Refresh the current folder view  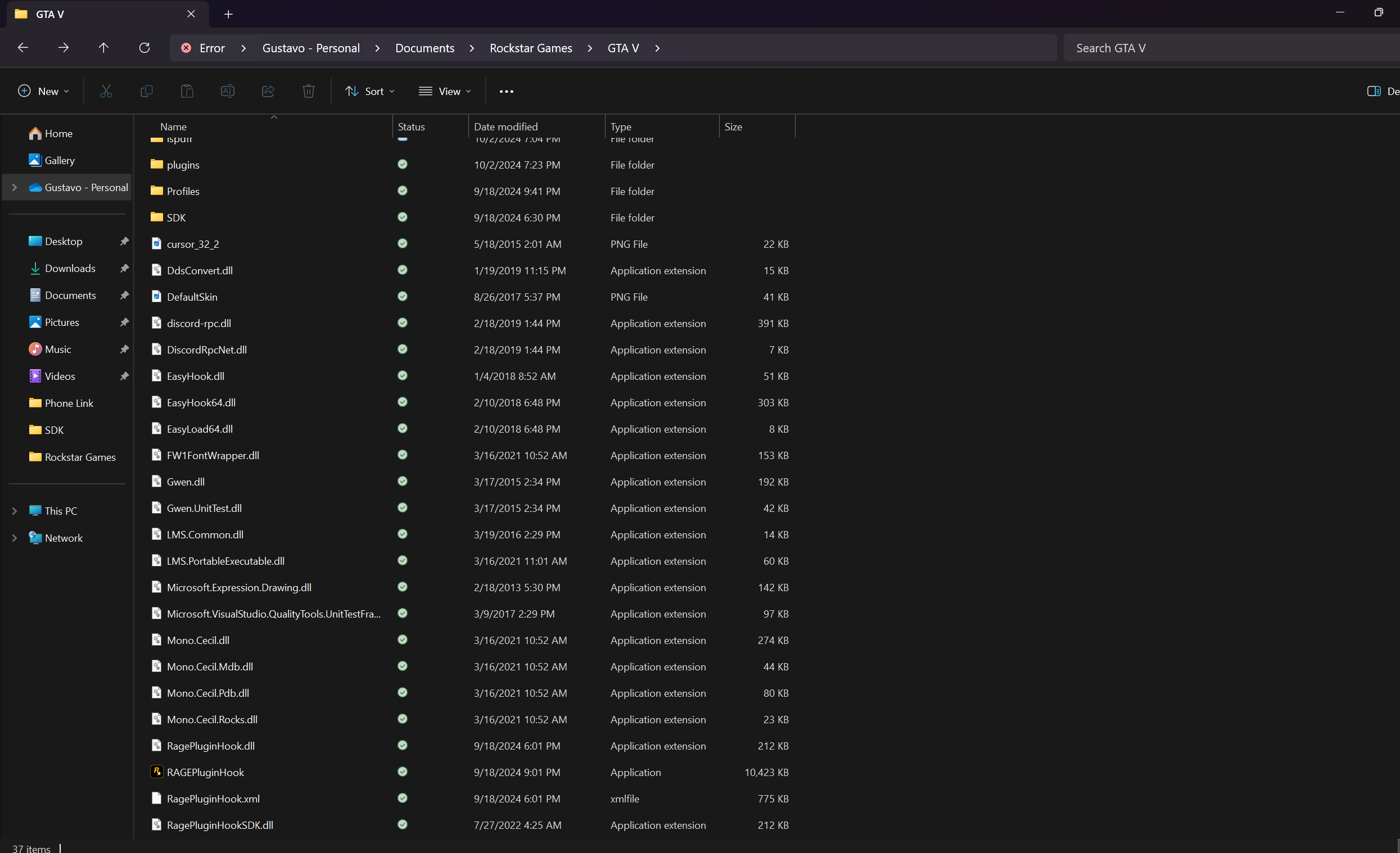coord(144,48)
